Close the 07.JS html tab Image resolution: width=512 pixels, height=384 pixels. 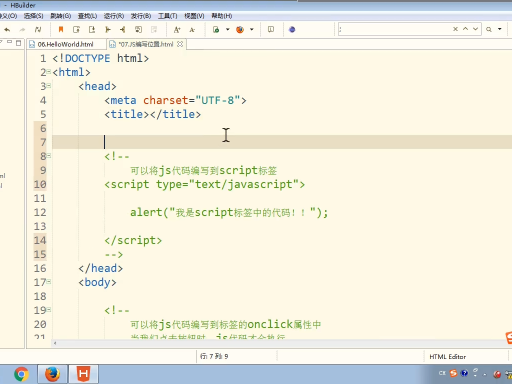coord(180,44)
